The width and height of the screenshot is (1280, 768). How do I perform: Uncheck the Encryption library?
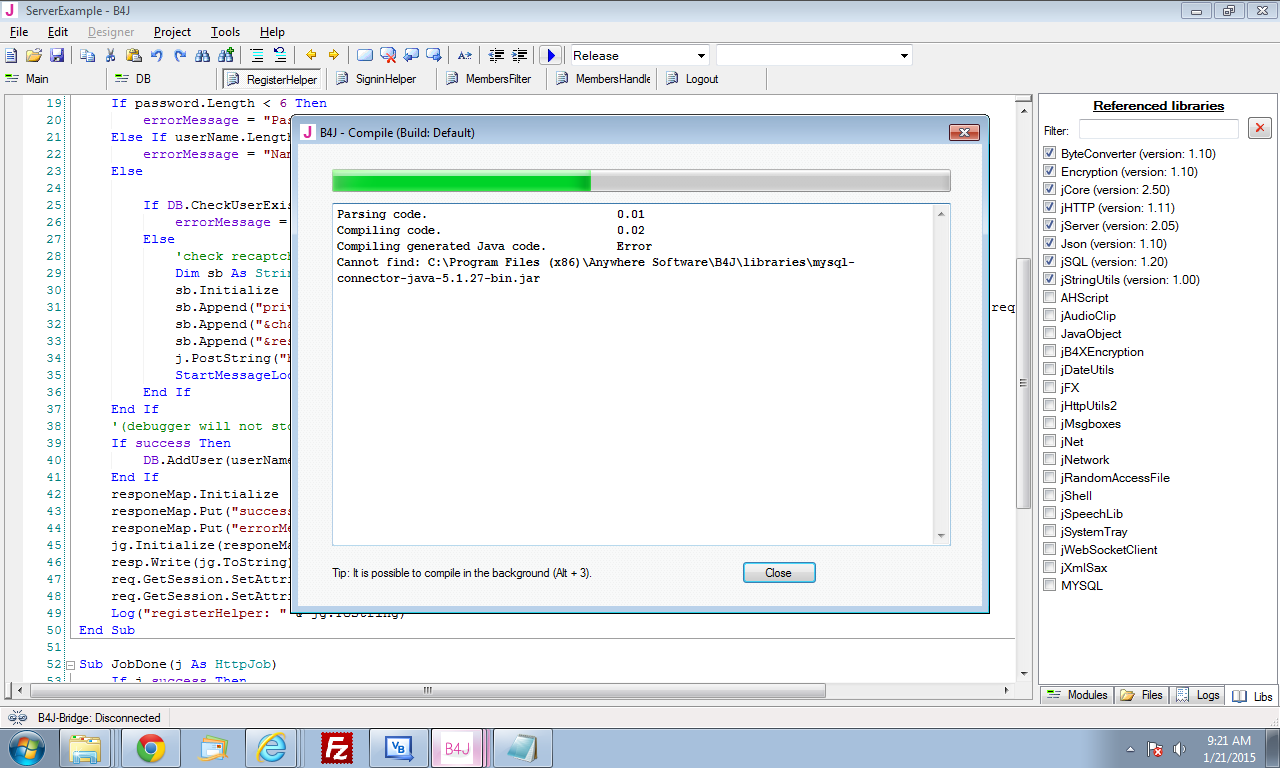(1049, 172)
